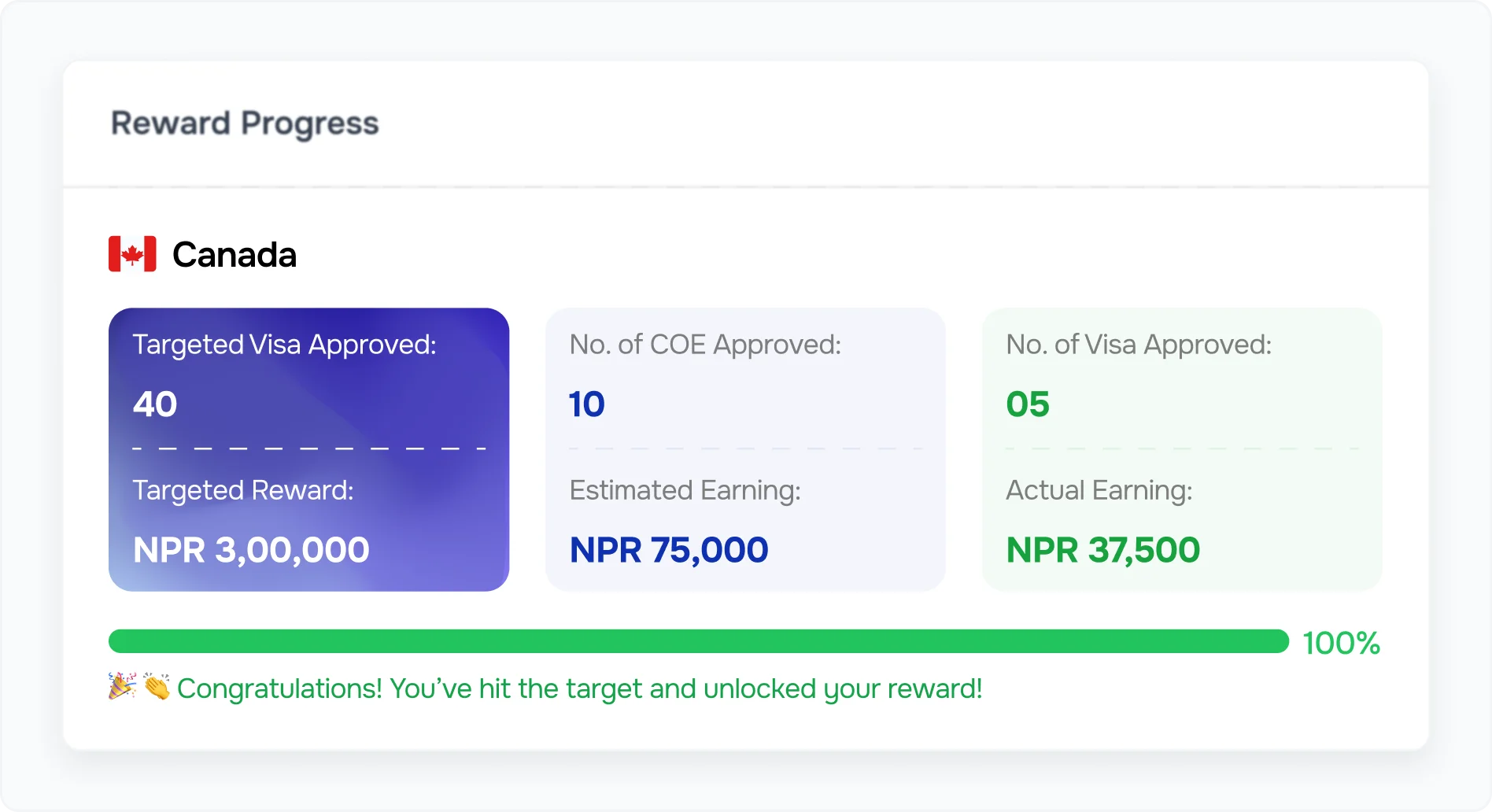The width and height of the screenshot is (1492, 812).
Task: Click the Estimated Earning figure NPR 75,000
Action: 667,549
